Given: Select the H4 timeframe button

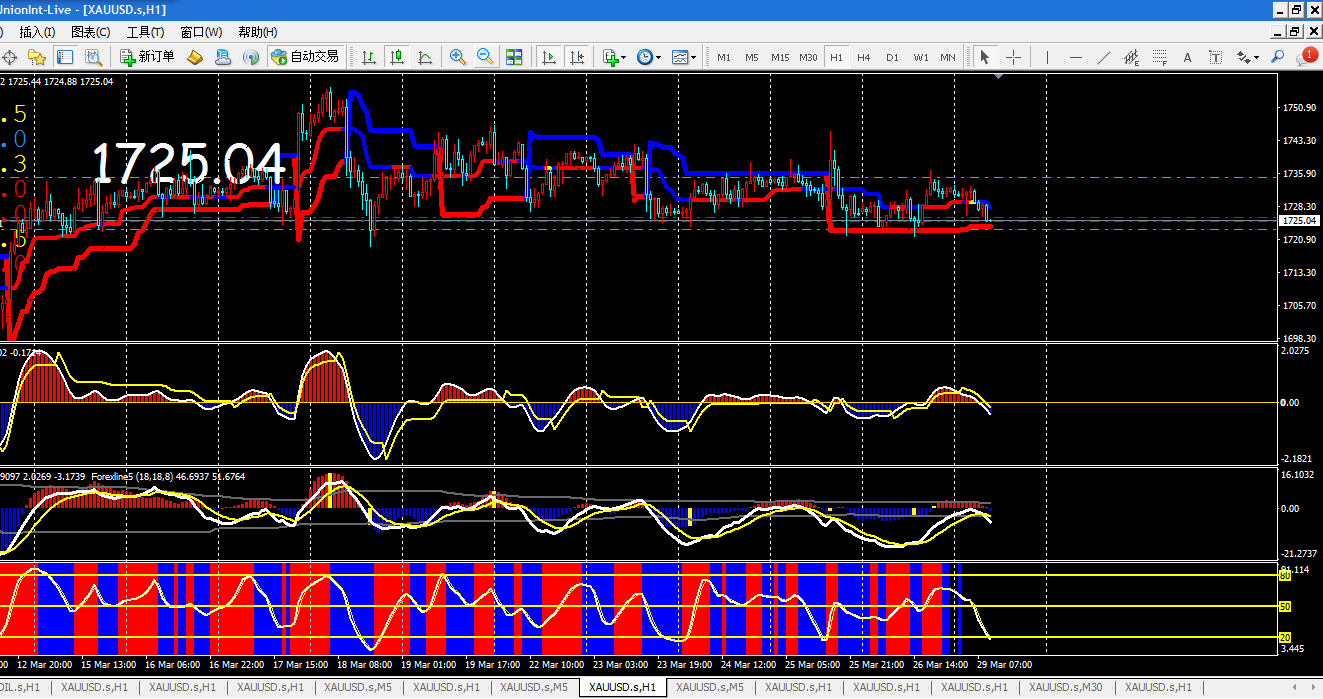Looking at the screenshot, I should tap(863, 57).
